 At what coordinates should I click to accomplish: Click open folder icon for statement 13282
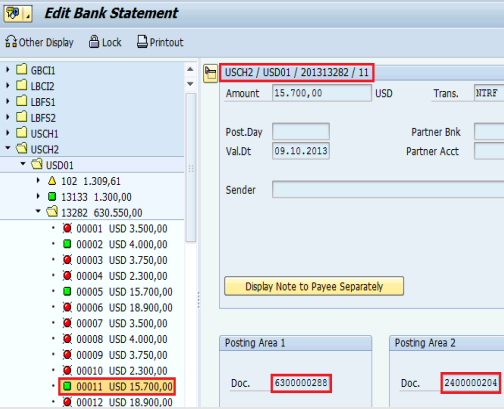pyautogui.click(x=52, y=211)
